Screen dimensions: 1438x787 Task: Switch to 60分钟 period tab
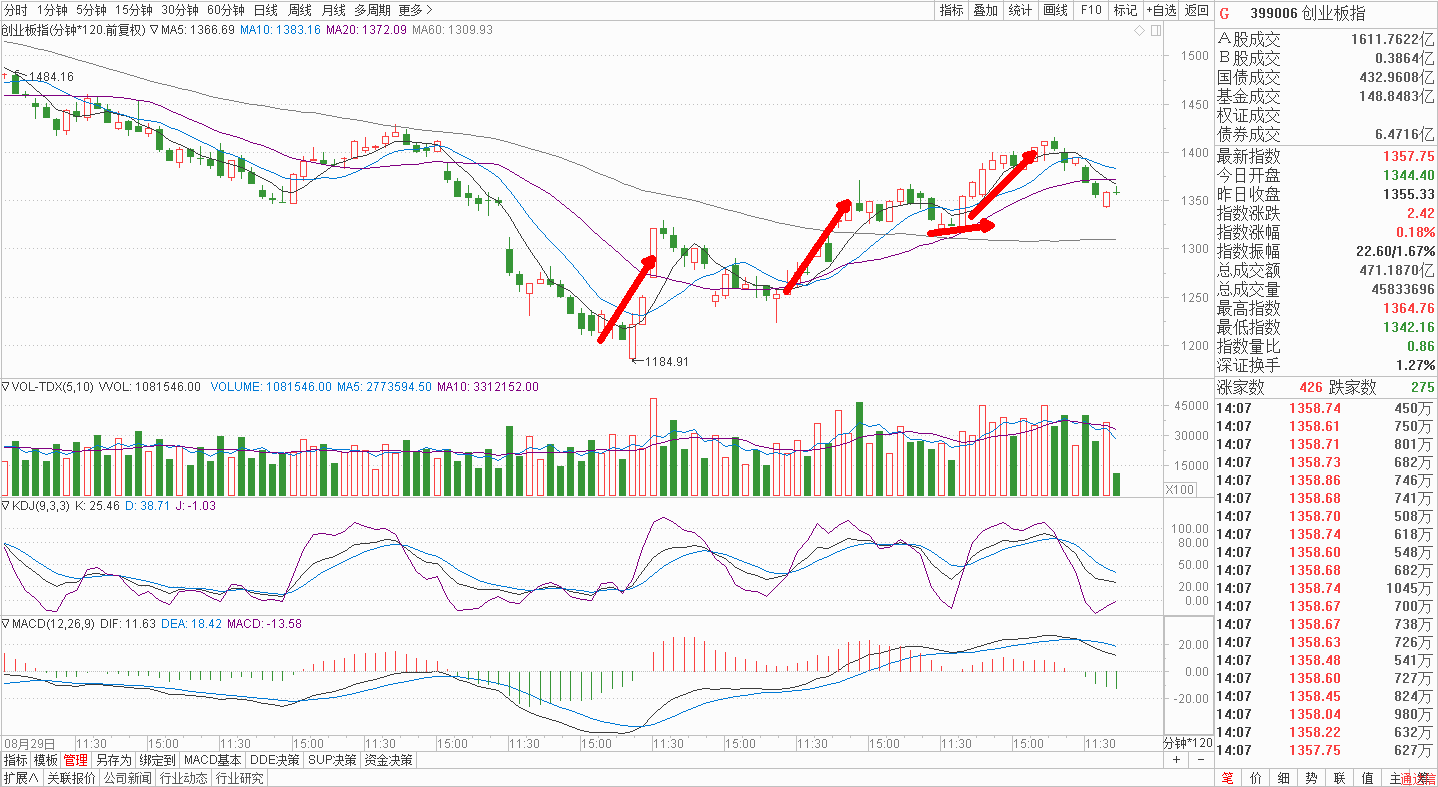click(226, 10)
